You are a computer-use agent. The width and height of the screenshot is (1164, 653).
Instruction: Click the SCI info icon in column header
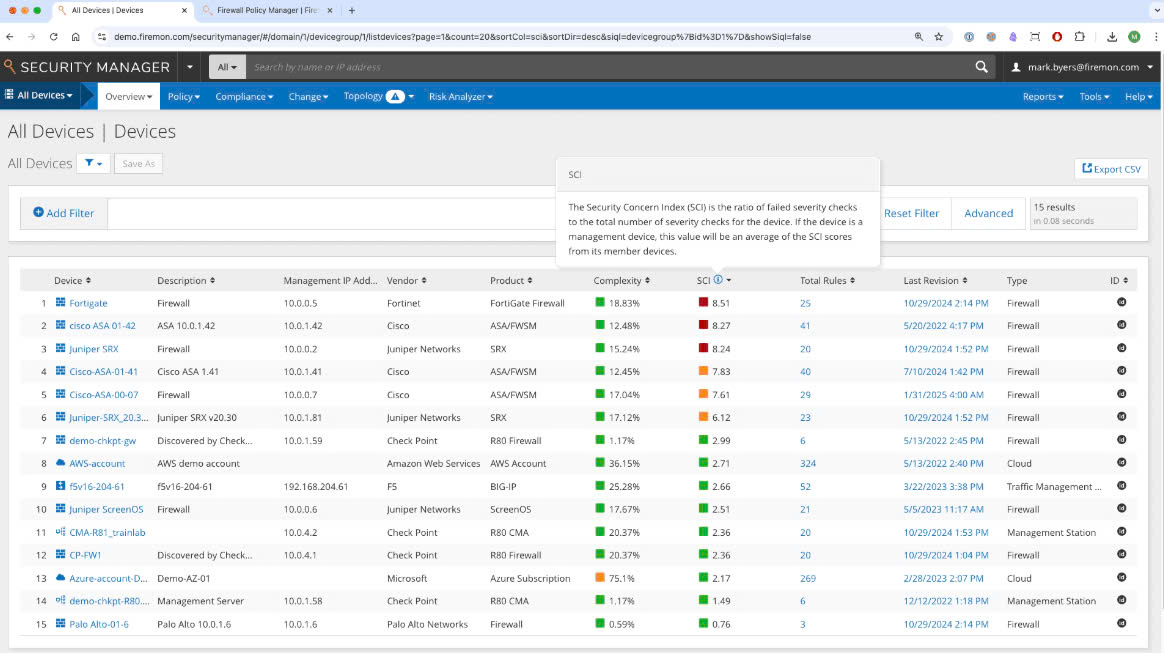pyautogui.click(x=718, y=281)
